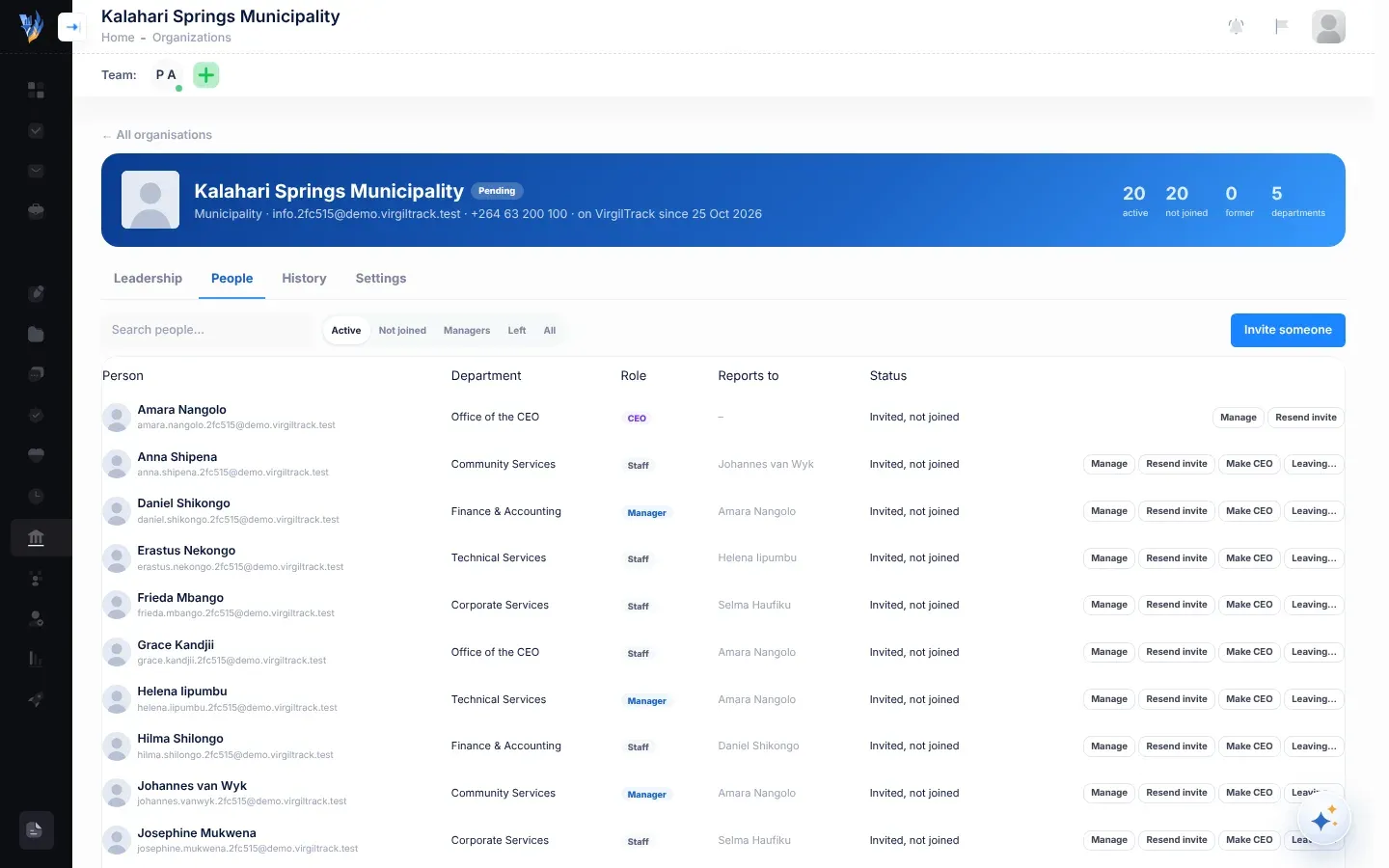This screenshot has width=1389, height=868.
Task: Click the Invite someone button
Action: coord(1288,330)
